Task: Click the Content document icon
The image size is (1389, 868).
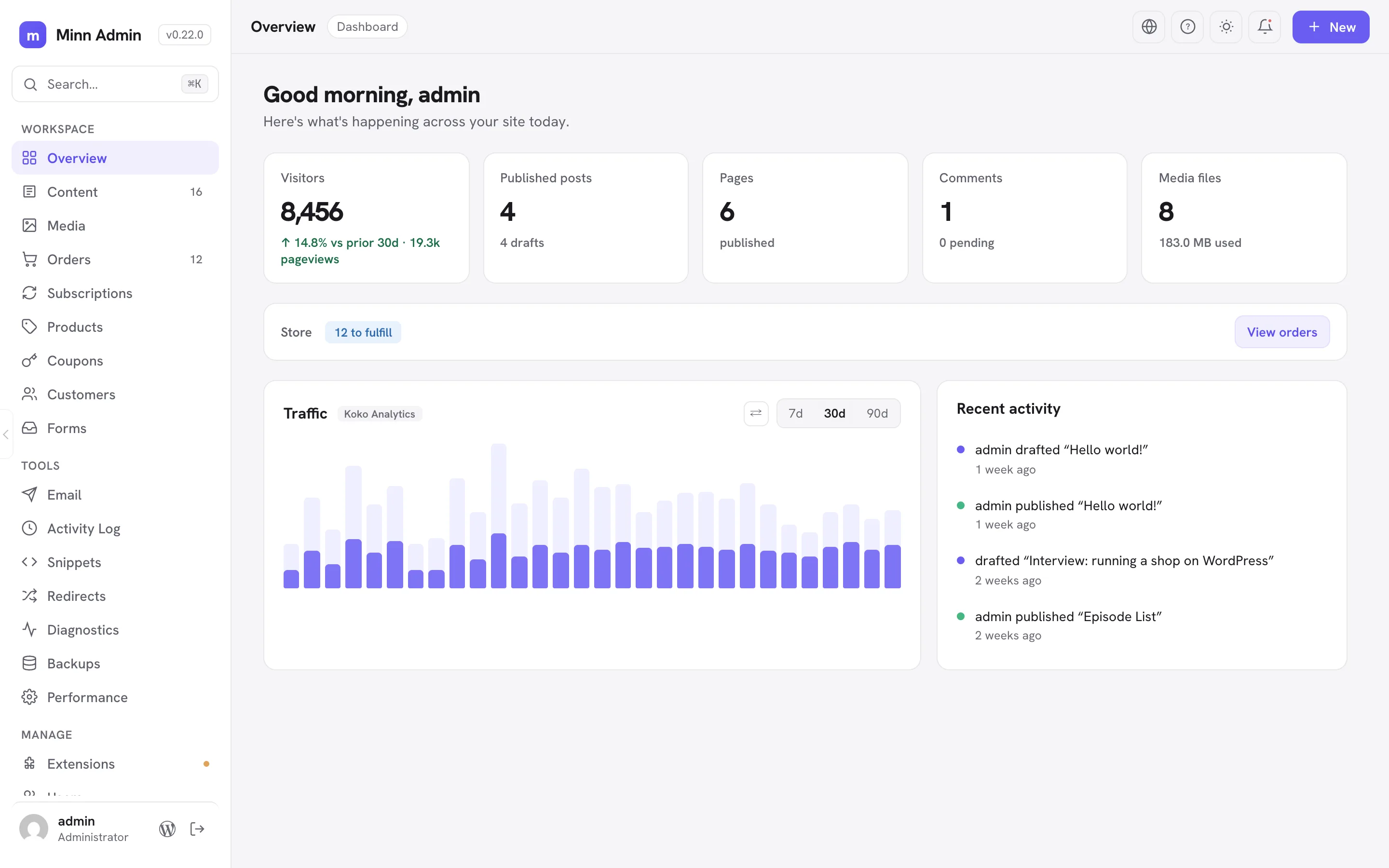Action: pyautogui.click(x=29, y=192)
